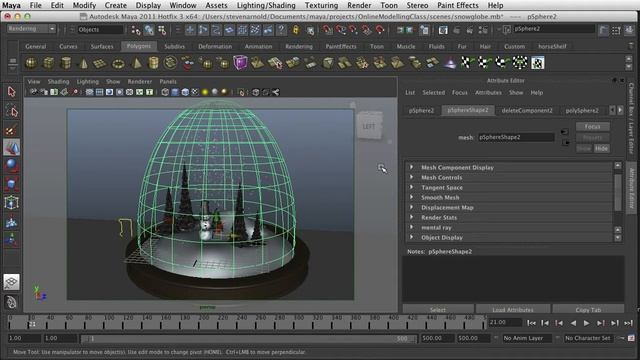The width and height of the screenshot is (640, 360).
Task: Open the Create menu
Action: coord(116,5)
